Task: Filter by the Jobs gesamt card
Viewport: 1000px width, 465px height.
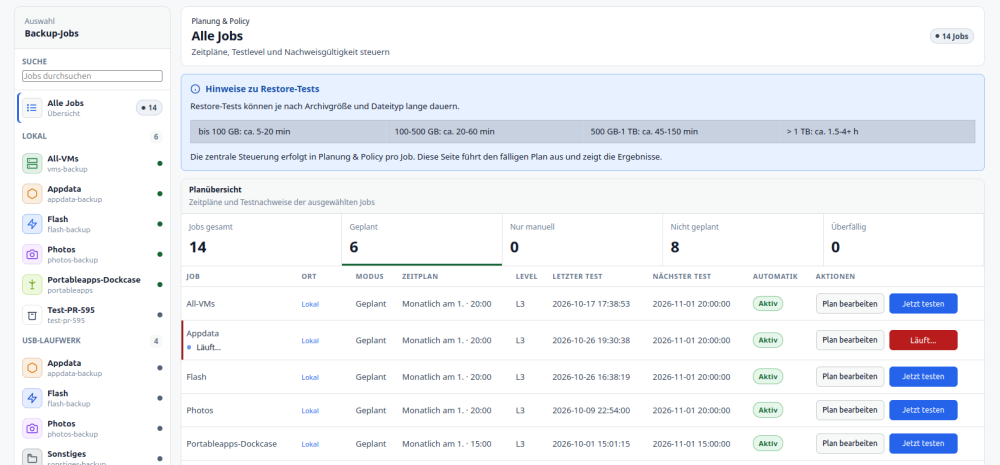Action: click(x=261, y=239)
